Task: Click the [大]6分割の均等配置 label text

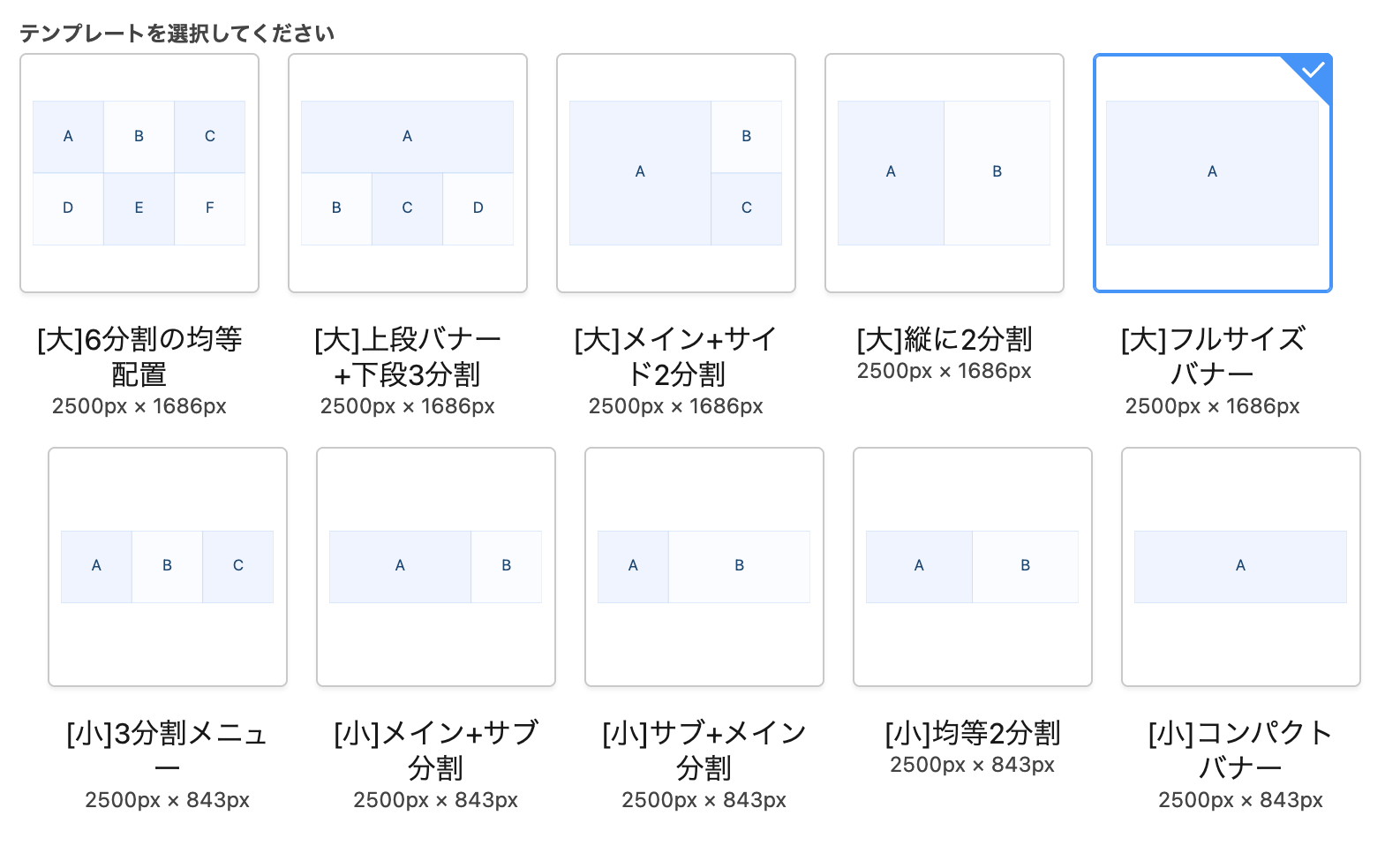Action: [139, 356]
